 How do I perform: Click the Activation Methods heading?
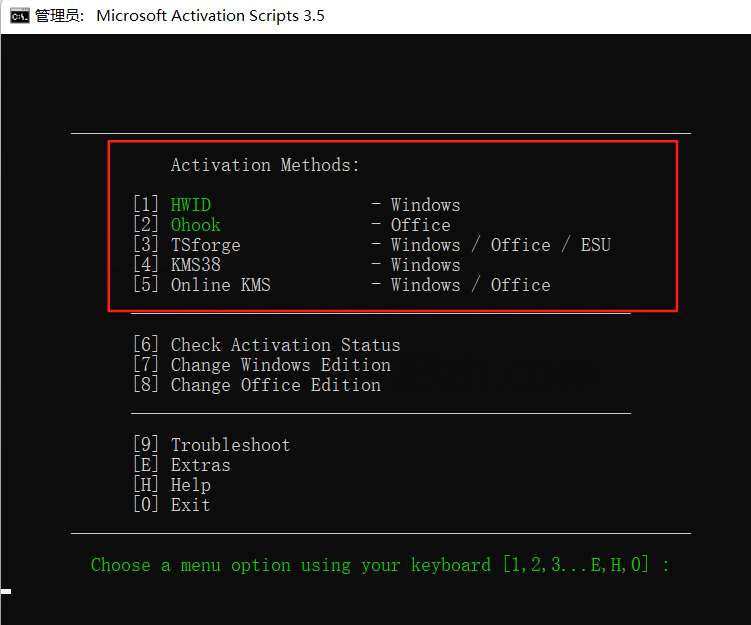(265, 165)
